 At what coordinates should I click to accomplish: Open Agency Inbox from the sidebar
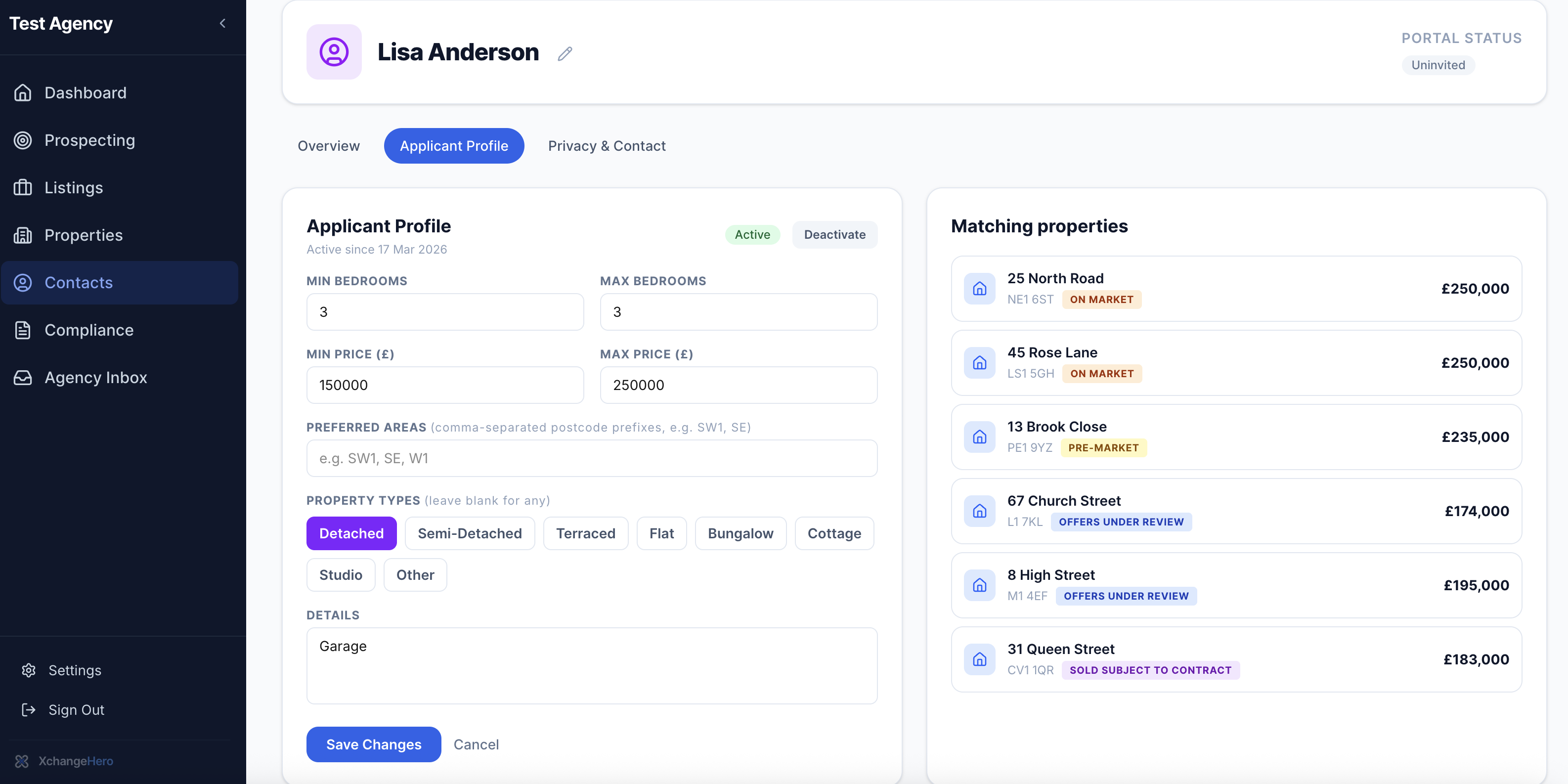coord(95,377)
